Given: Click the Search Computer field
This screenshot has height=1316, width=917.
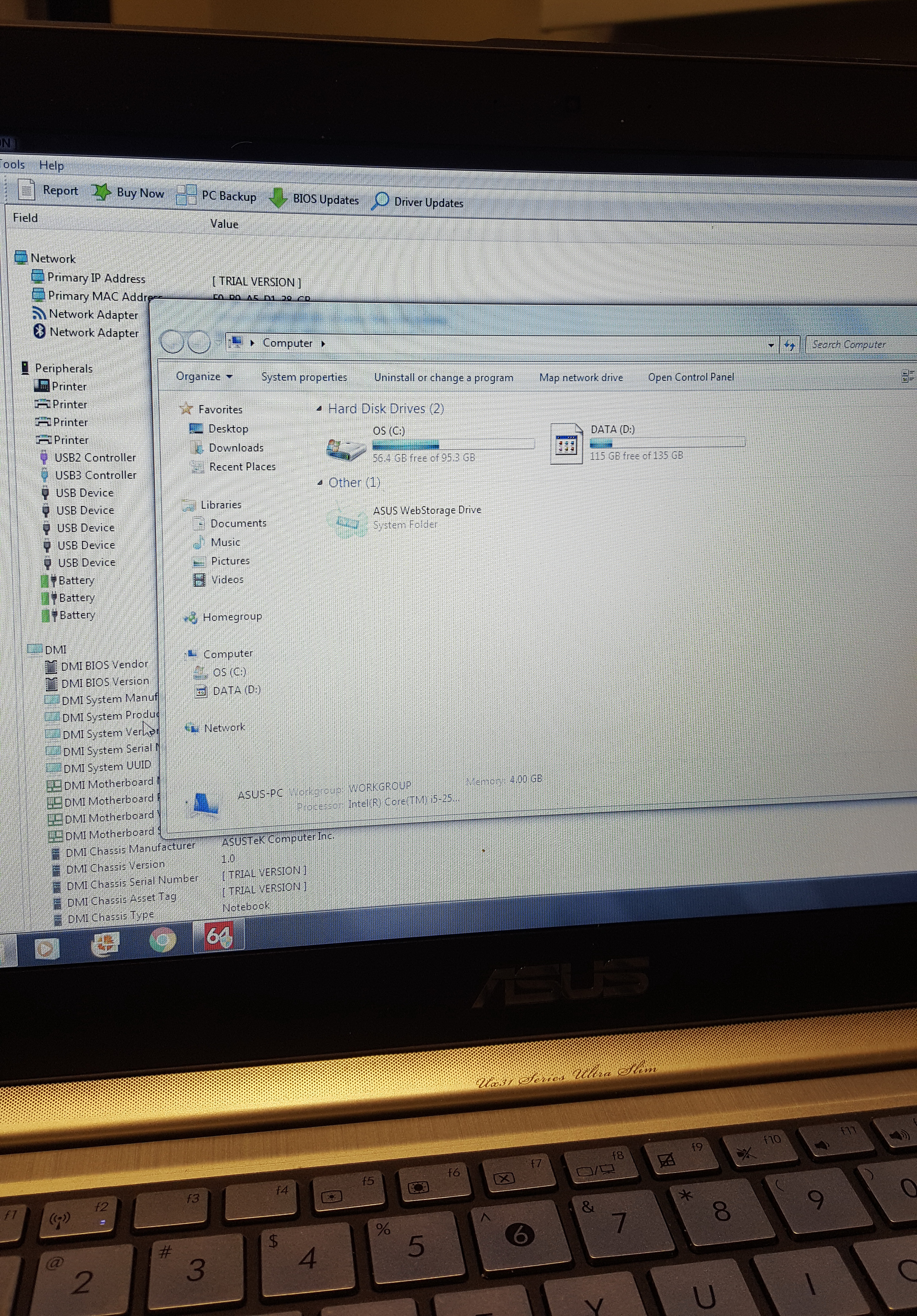Looking at the screenshot, I should click(x=861, y=344).
